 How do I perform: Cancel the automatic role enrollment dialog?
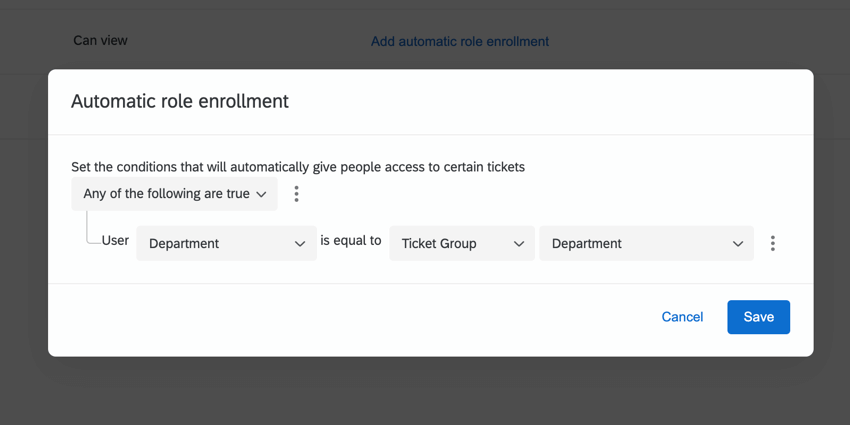pos(682,317)
